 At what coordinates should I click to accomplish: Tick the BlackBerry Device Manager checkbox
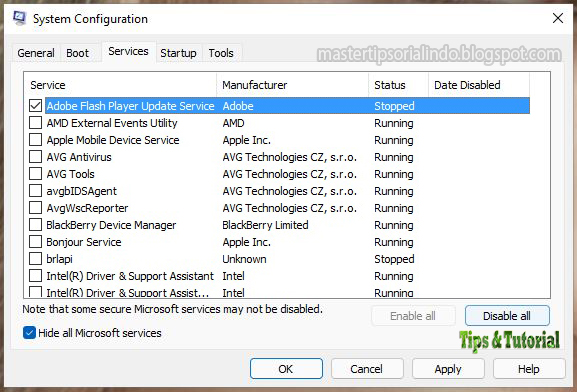pyautogui.click(x=35, y=225)
